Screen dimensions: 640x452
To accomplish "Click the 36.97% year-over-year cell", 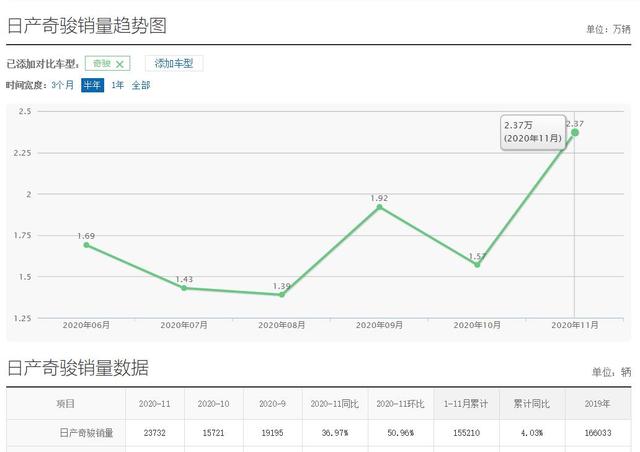I will pos(335,433).
